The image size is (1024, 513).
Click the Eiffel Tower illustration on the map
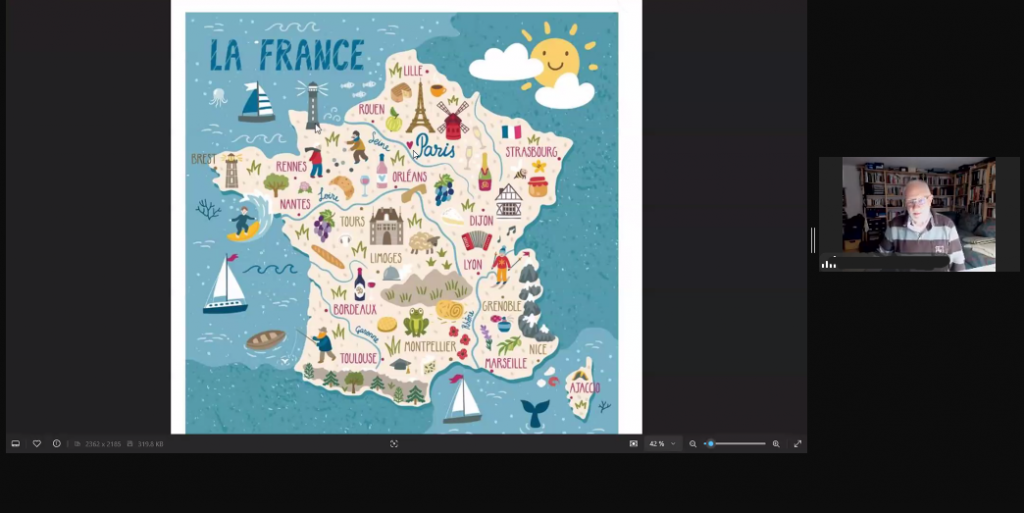tap(420, 108)
